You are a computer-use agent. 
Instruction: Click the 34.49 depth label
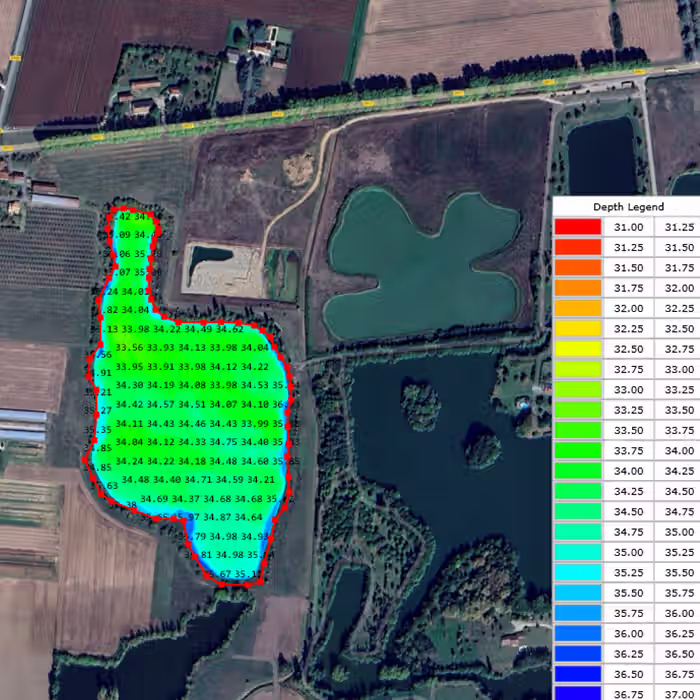tap(198, 329)
